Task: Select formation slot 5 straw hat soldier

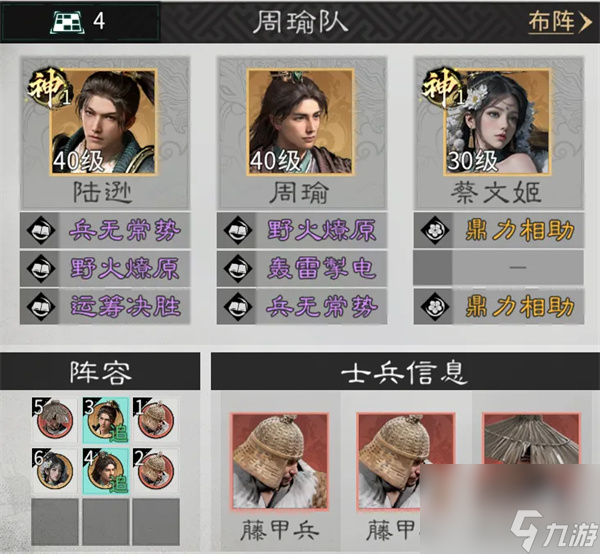Action: (x=54, y=420)
